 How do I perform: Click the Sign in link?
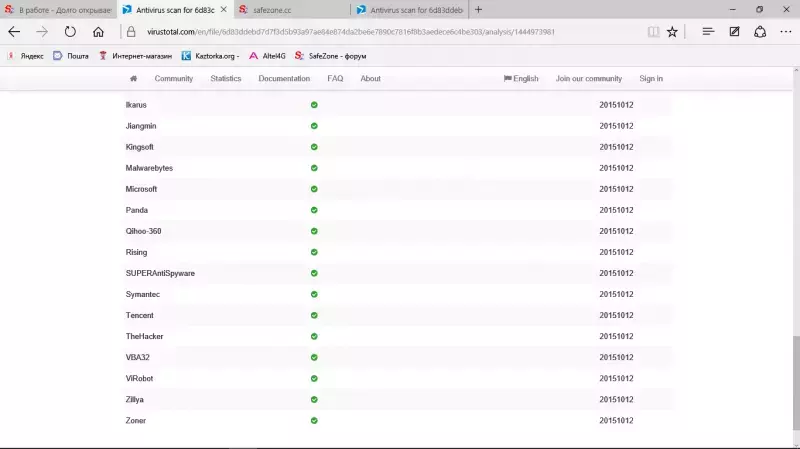point(651,79)
